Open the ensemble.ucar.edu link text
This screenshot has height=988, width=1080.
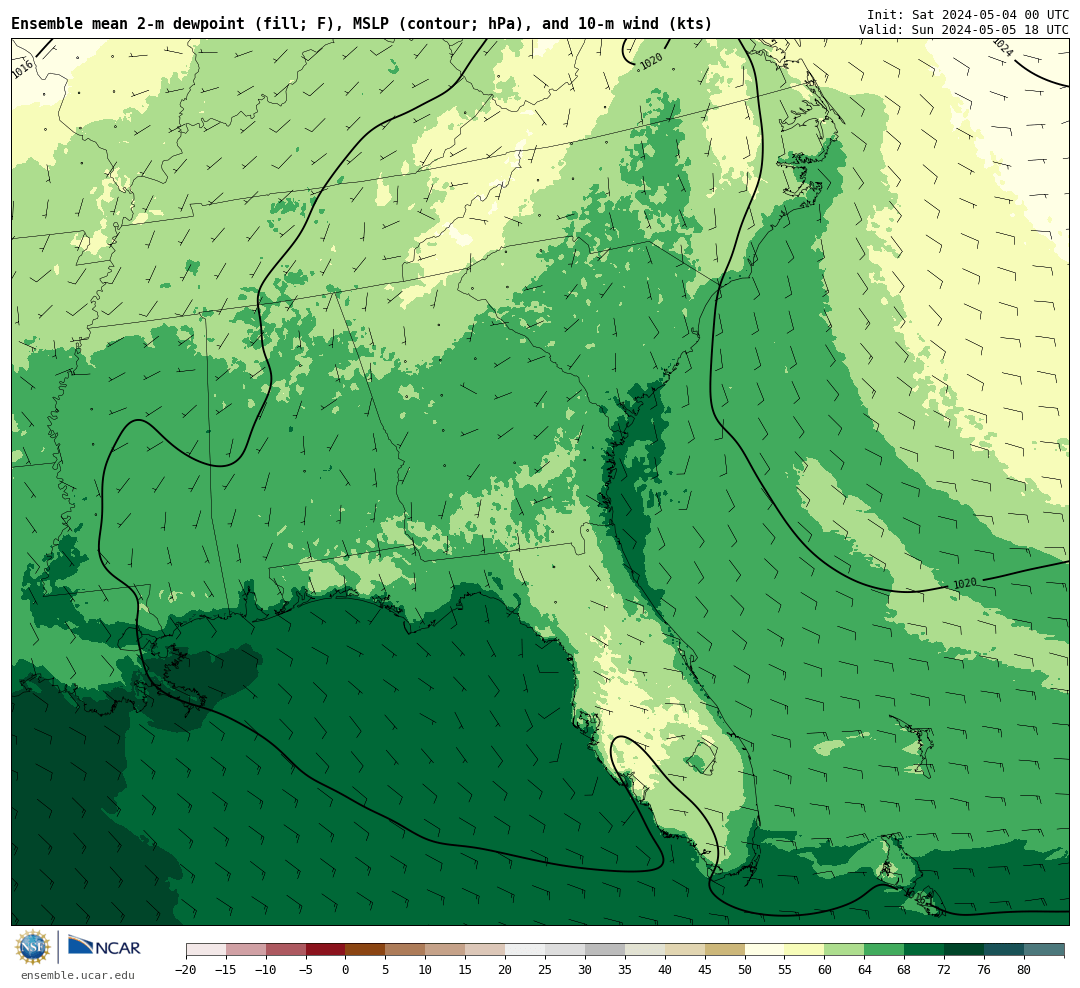[x=78, y=975]
